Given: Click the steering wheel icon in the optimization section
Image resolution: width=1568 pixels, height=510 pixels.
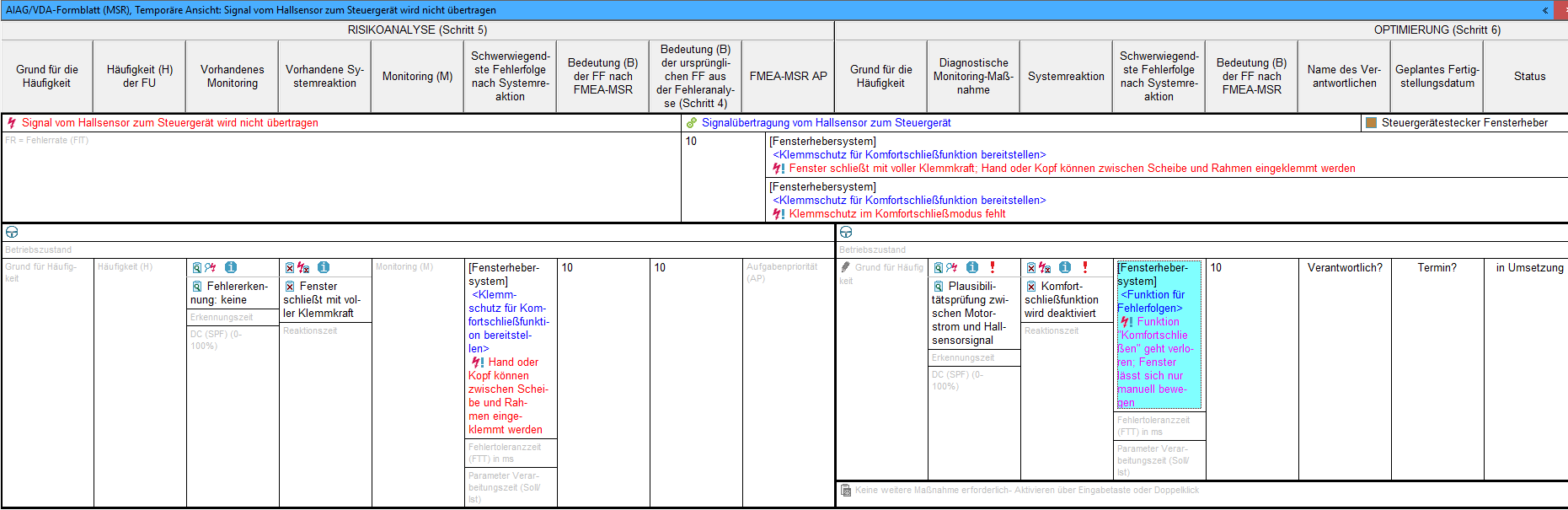Looking at the screenshot, I should click(x=846, y=233).
